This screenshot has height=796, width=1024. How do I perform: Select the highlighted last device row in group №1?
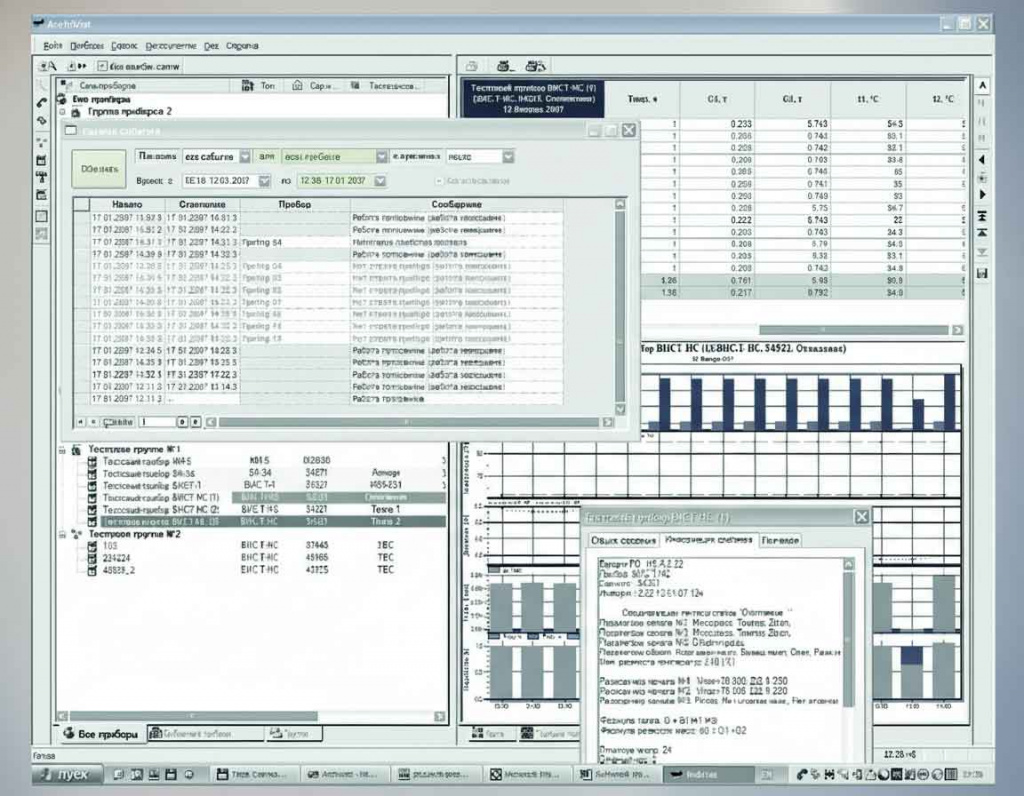[x=273, y=522]
